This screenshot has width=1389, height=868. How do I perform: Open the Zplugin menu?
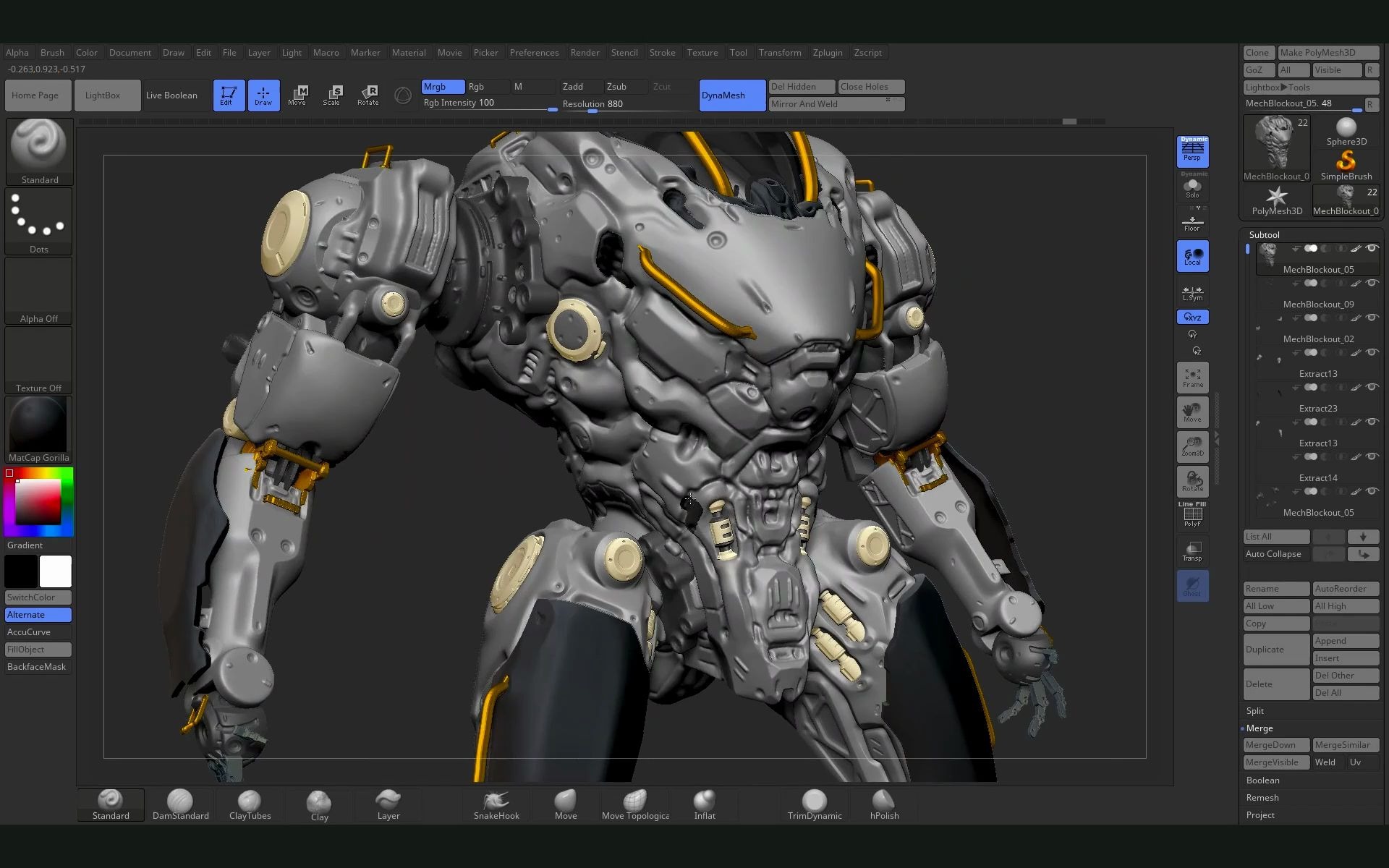tap(827, 52)
